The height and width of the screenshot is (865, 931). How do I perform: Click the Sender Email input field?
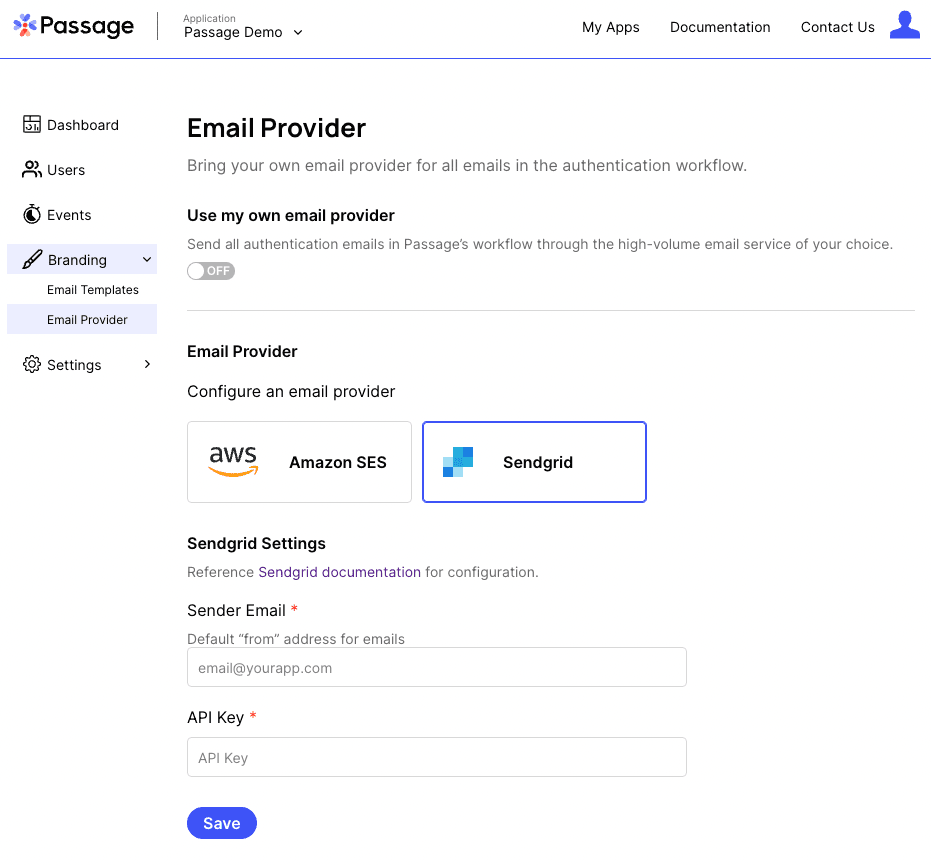pos(437,667)
